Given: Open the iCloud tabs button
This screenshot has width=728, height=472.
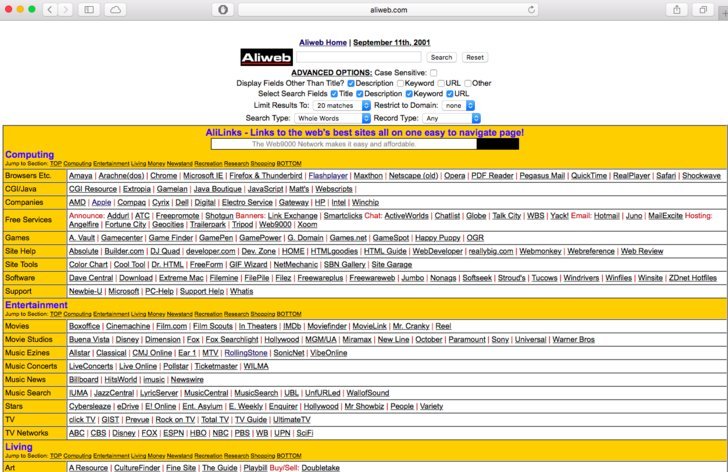Looking at the screenshot, I should [116, 9].
